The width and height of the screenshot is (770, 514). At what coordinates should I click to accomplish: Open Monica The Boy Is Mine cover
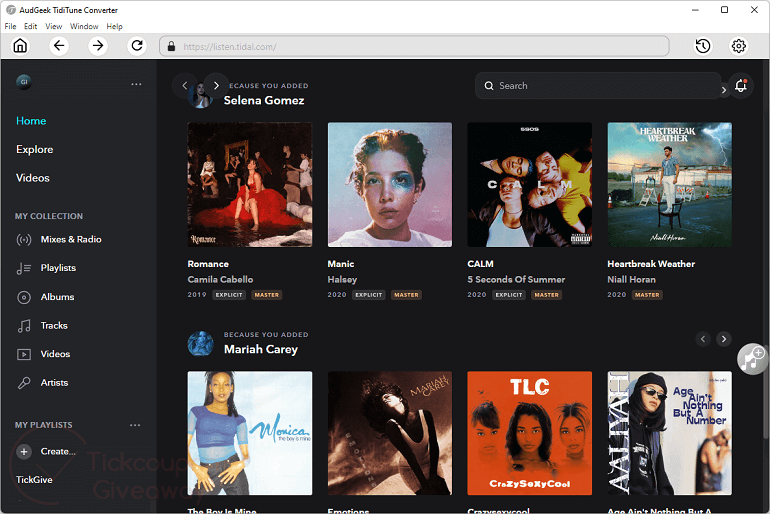[249, 433]
